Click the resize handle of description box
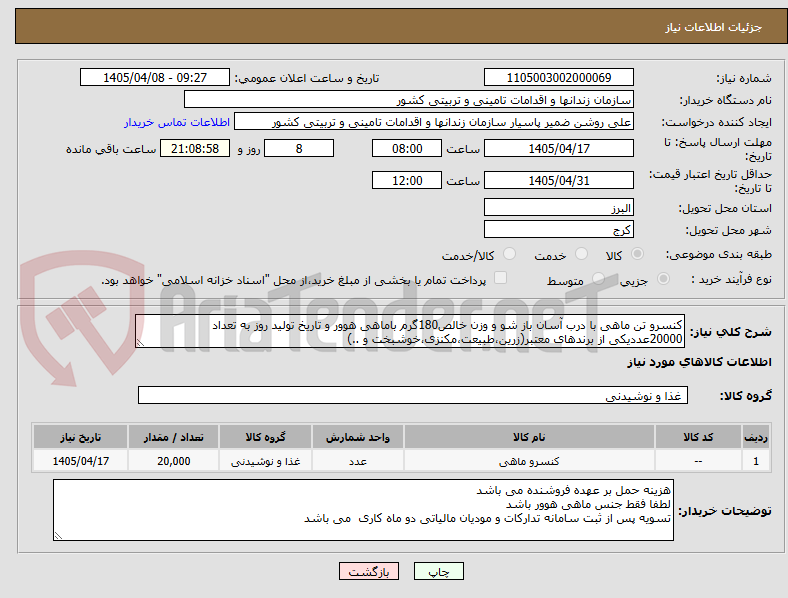 (x=140, y=343)
